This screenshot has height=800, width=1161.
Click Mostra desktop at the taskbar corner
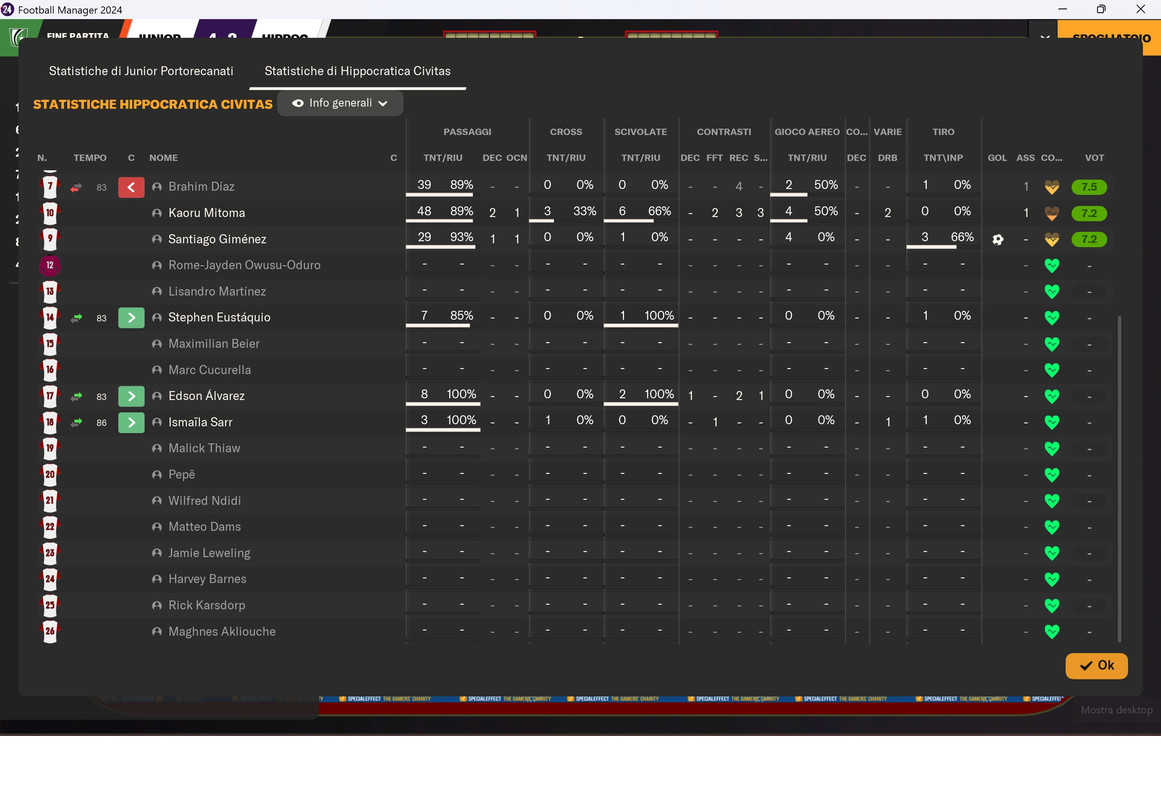tap(1116, 710)
